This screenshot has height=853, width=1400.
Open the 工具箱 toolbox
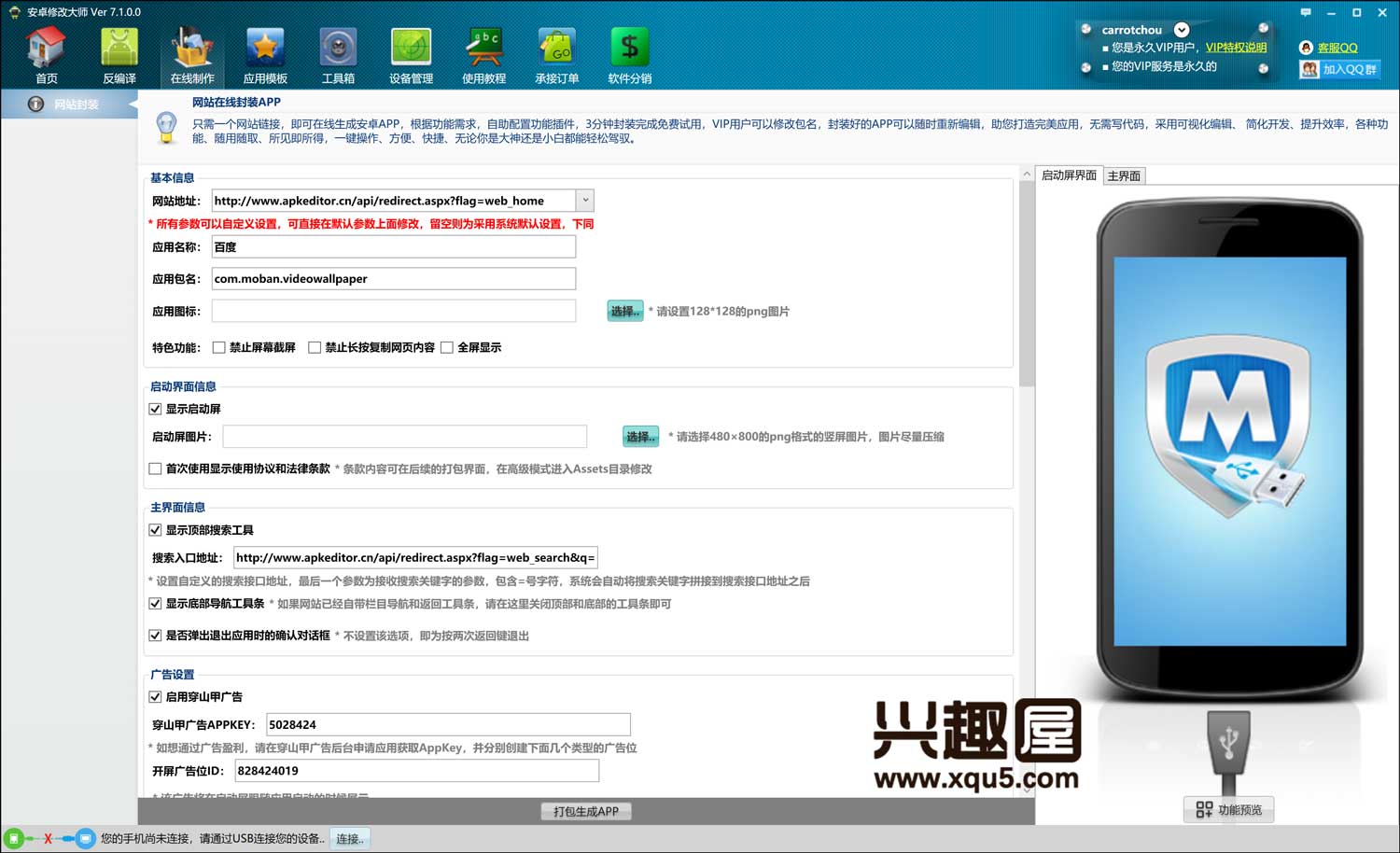point(338,56)
